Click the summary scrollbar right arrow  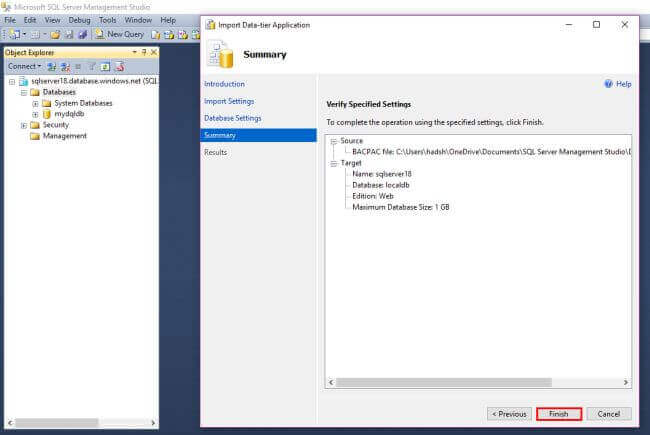click(x=626, y=382)
